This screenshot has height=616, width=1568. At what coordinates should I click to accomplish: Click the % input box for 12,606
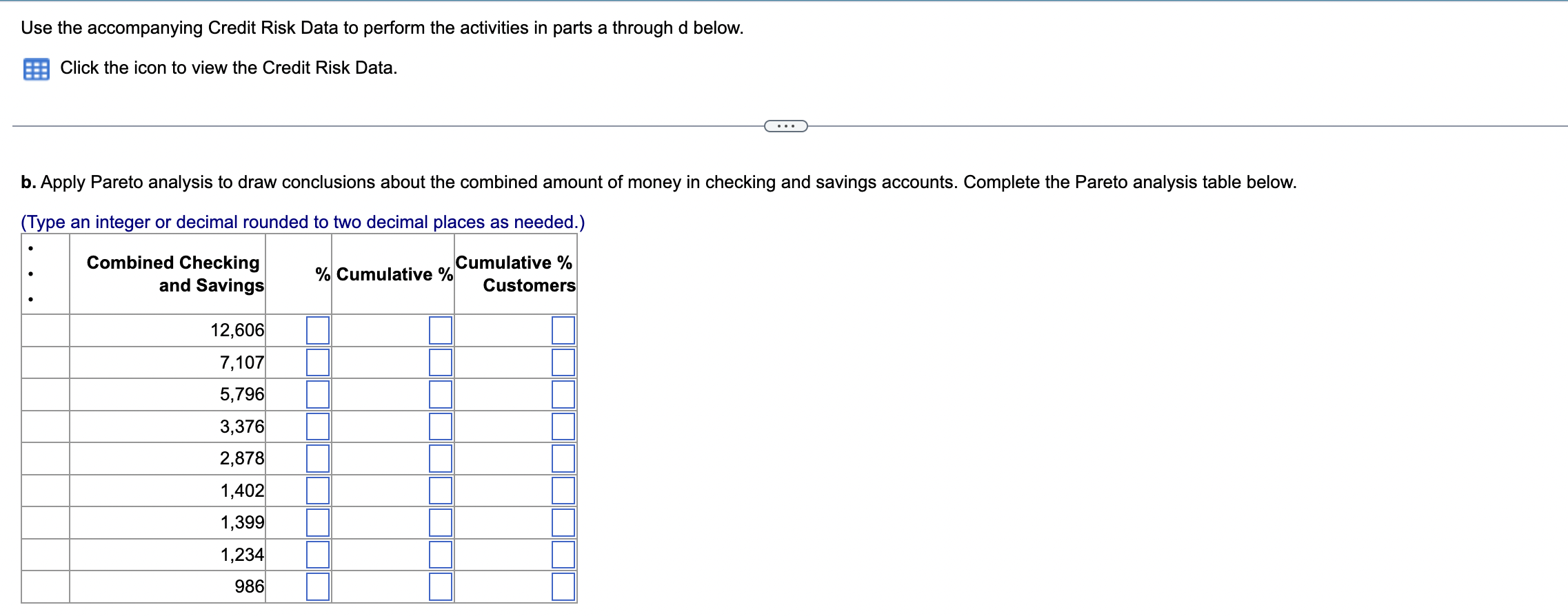click(317, 330)
